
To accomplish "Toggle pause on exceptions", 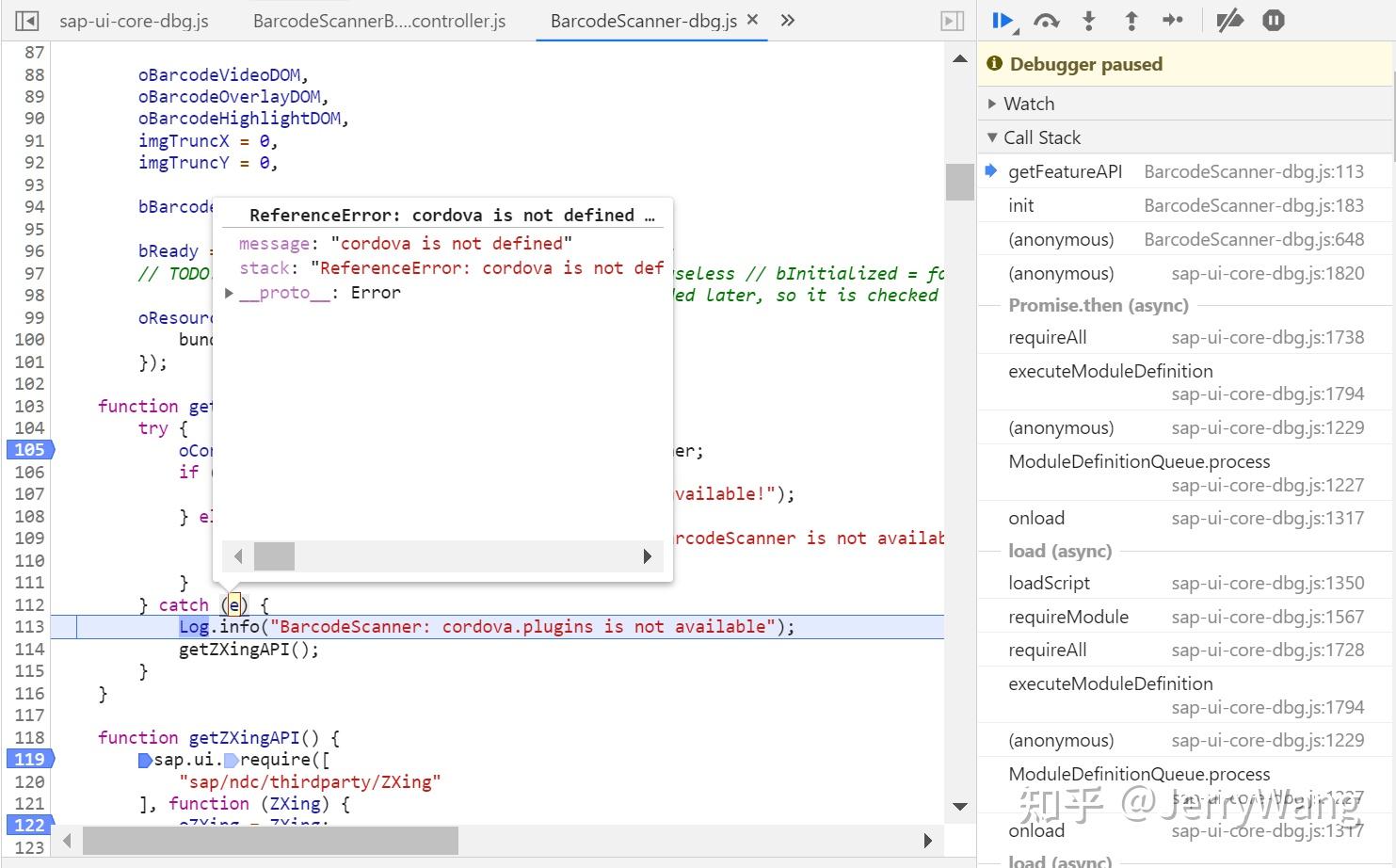I will pos(1273,20).
